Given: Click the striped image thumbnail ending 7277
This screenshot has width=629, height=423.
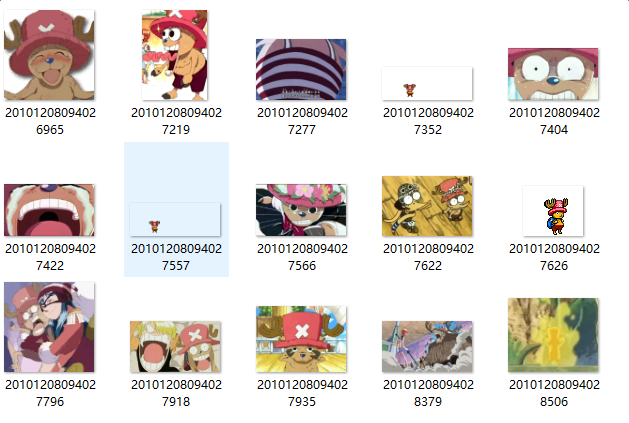Looking at the screenshot, I should pyautogui.click(x=301, y=69).
